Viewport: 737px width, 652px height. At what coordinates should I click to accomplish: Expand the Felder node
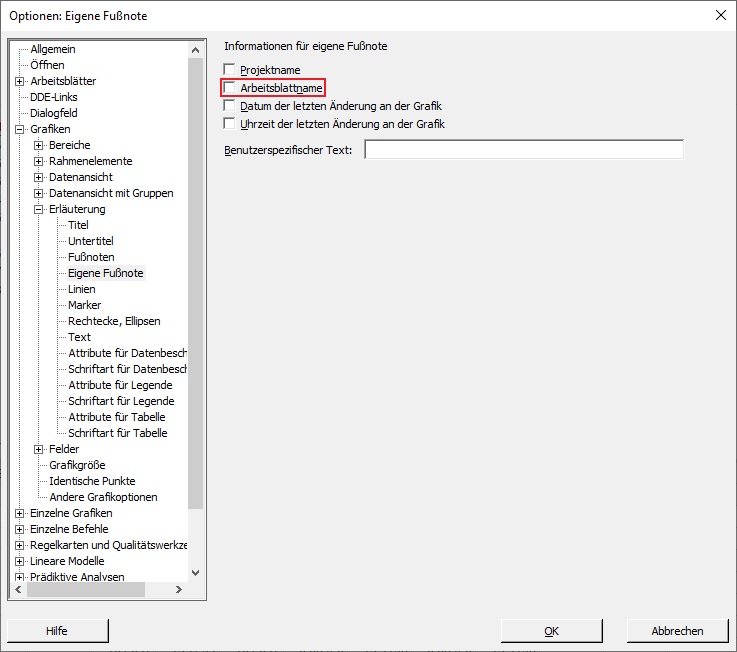click(39, 449)
